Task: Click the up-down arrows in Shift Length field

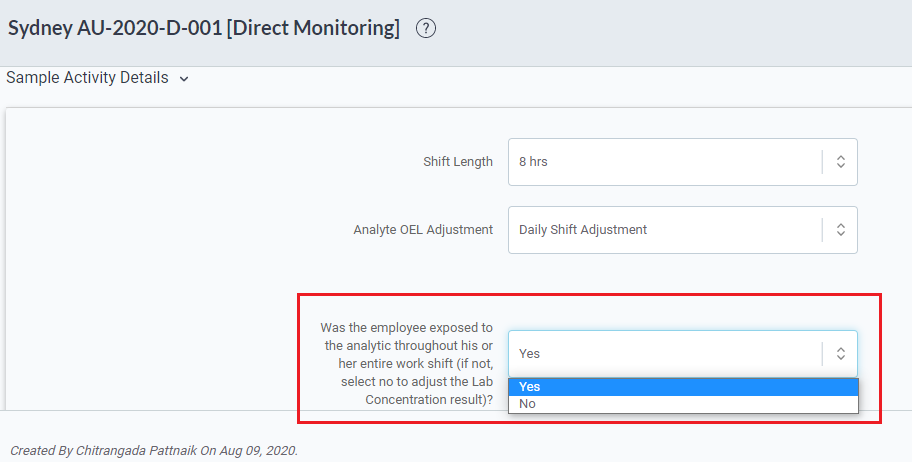Action: tap(840, 162)
